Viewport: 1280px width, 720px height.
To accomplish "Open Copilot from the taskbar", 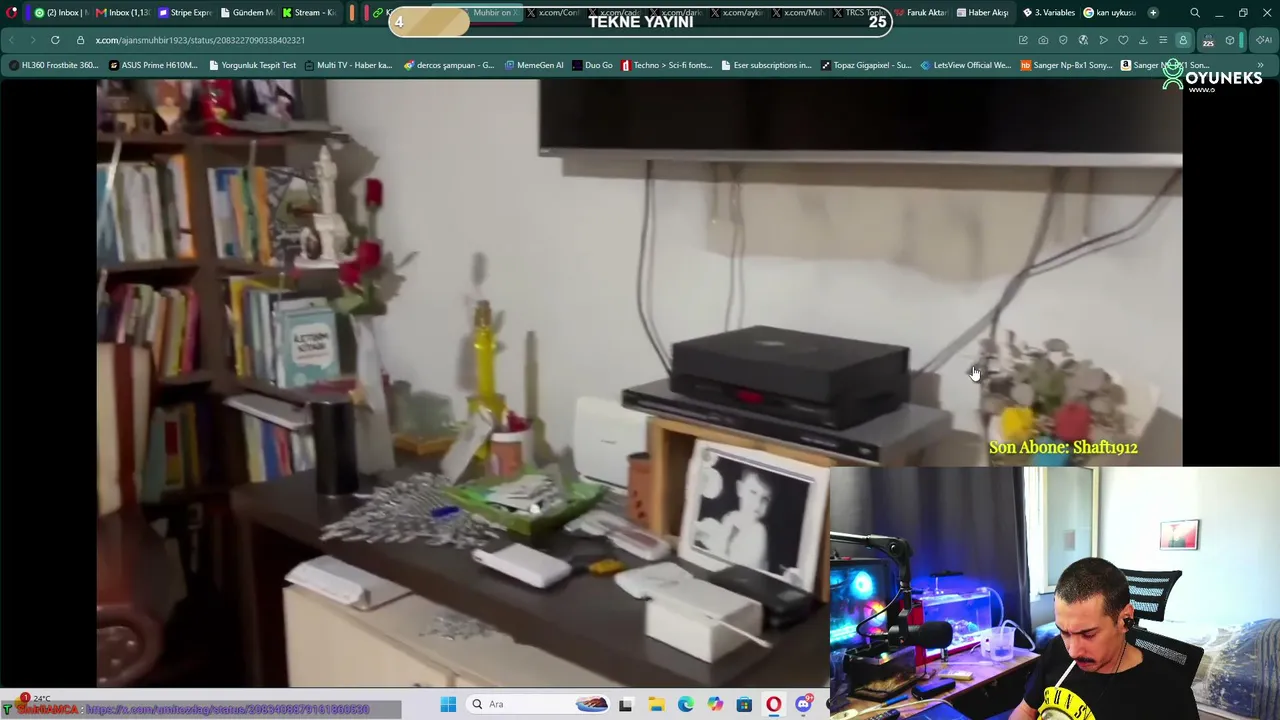I will (x=715, y=704).
